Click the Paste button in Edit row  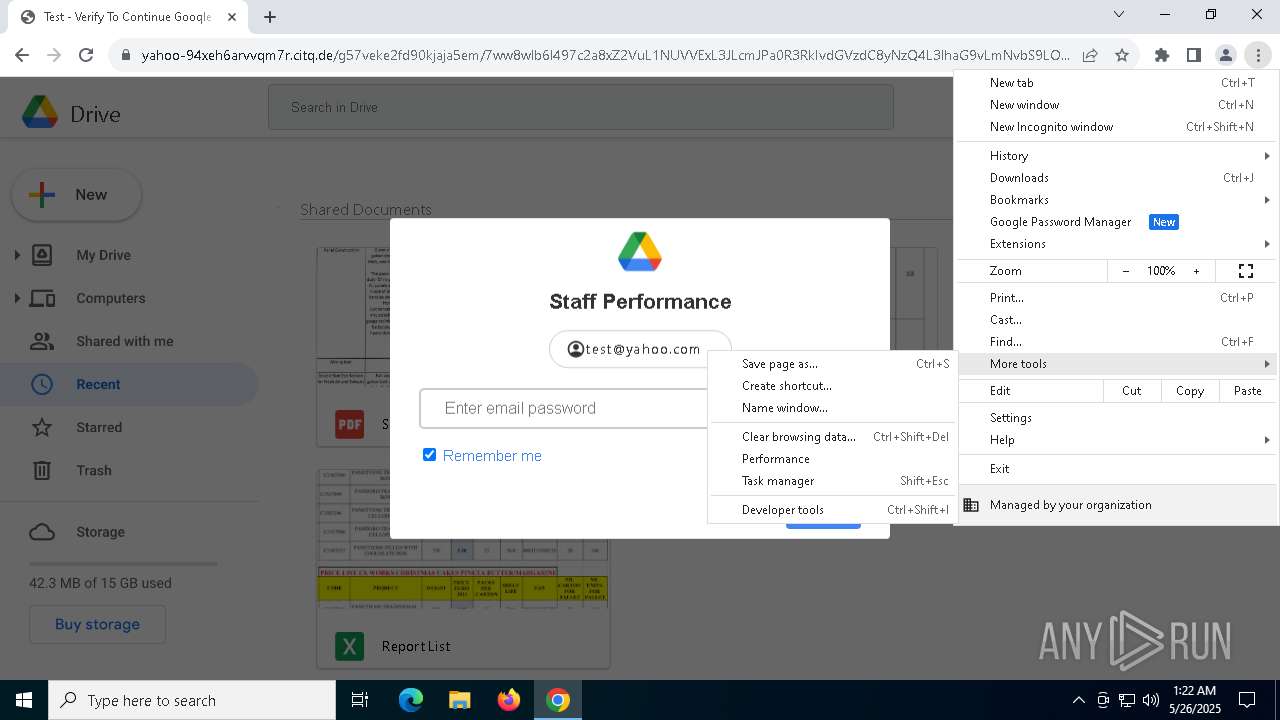pyautogui.click(x=1248, y=391)
